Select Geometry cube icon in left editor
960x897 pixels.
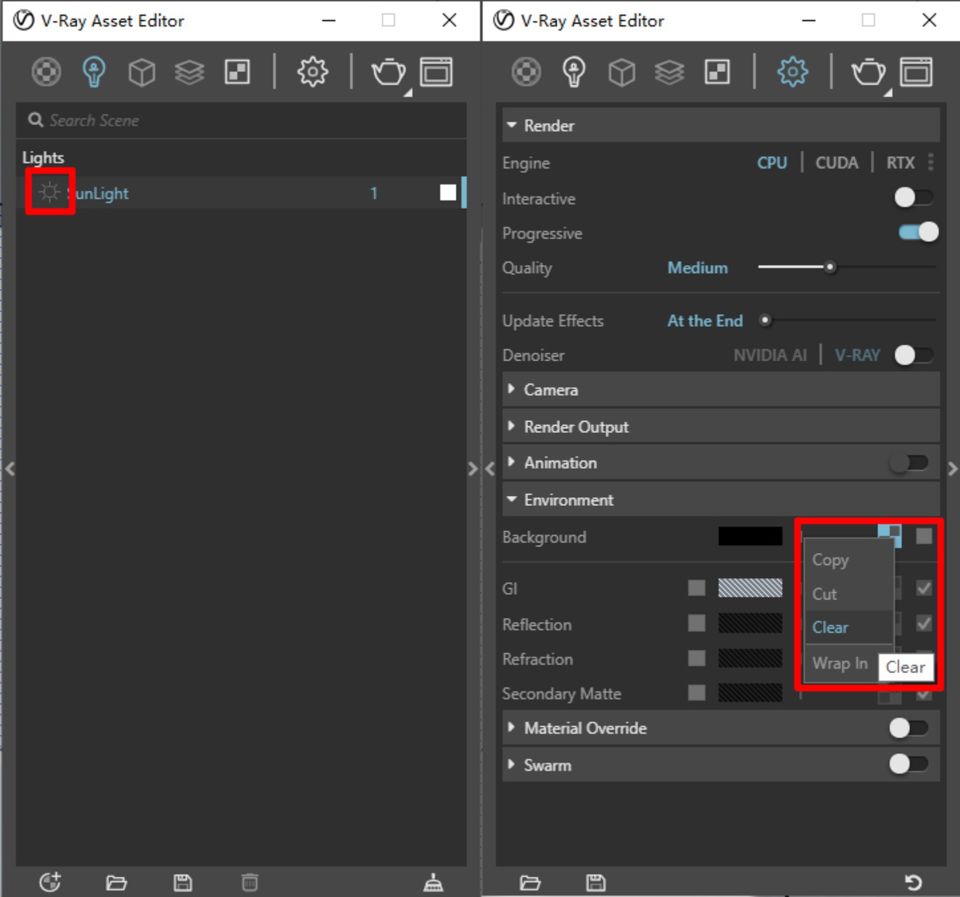tap(142, 72)
